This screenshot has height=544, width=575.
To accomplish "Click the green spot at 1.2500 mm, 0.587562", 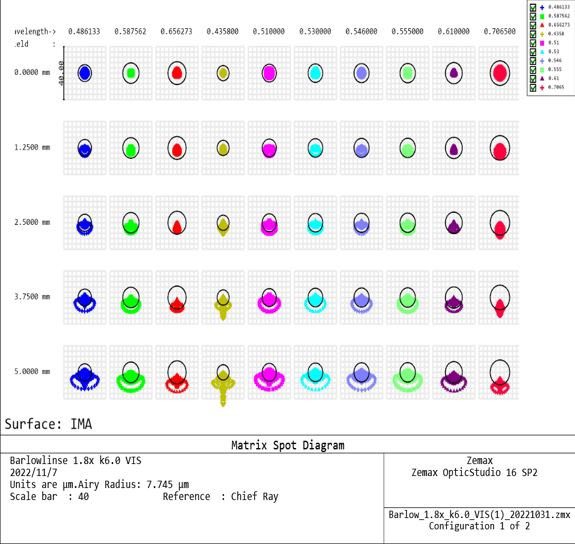I will (131, 149).
